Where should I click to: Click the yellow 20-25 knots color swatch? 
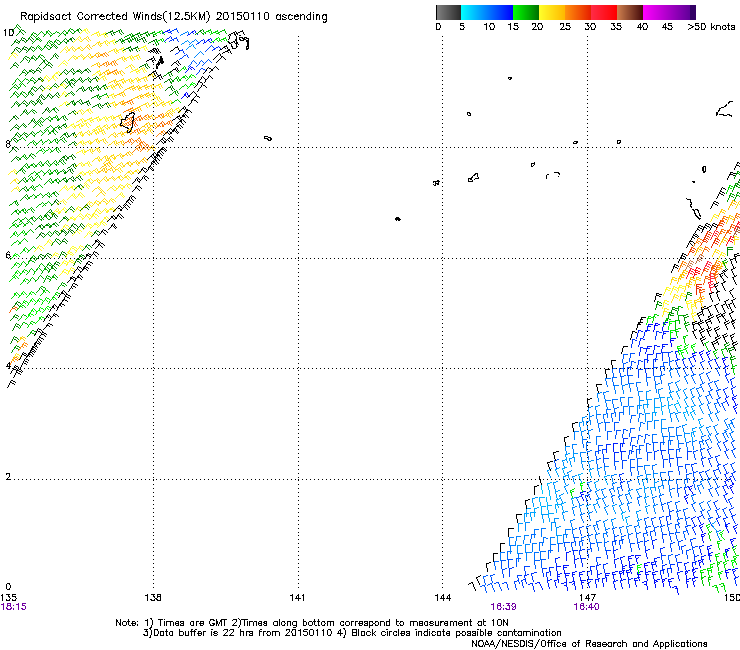pyautogui.click(x=552, y=12)
